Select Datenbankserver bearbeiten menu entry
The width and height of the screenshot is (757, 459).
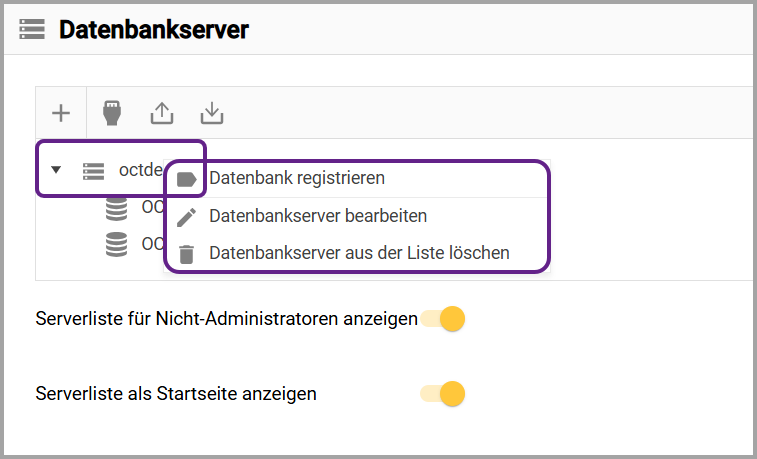click(x=318, y=216)
